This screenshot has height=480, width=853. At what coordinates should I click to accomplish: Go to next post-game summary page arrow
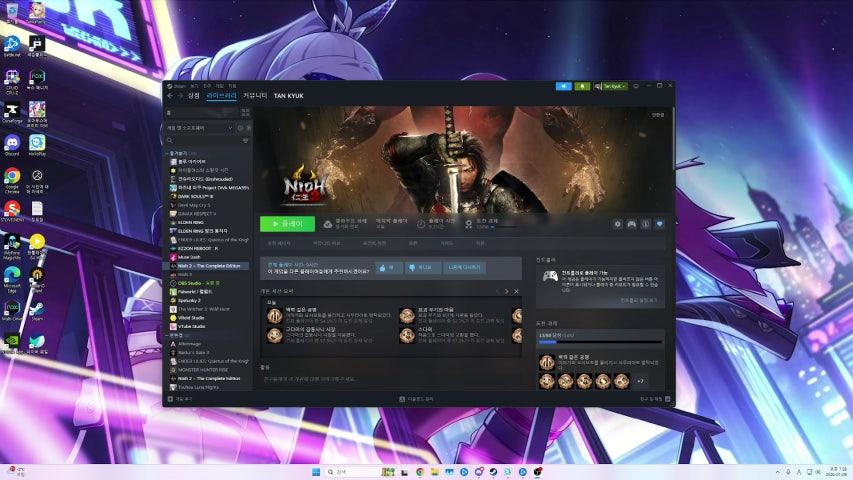click(506, 291)
